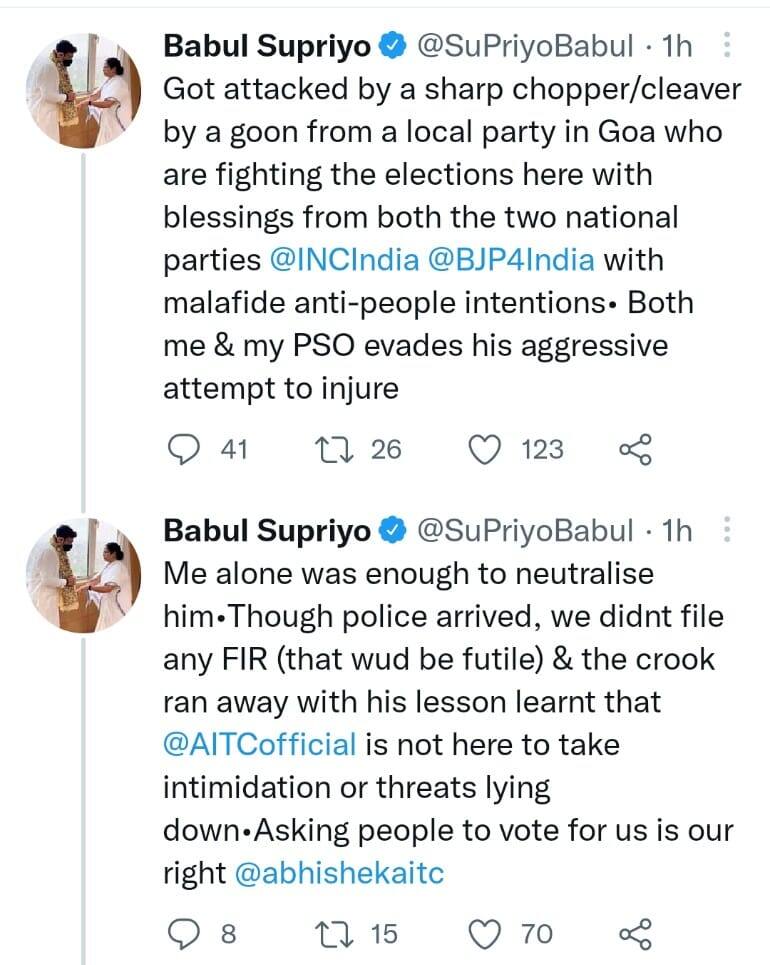The width and height of the screenshot is (770, 965).
Task: Open the @abhishekaitc mention link
Action: coord(339,873)
